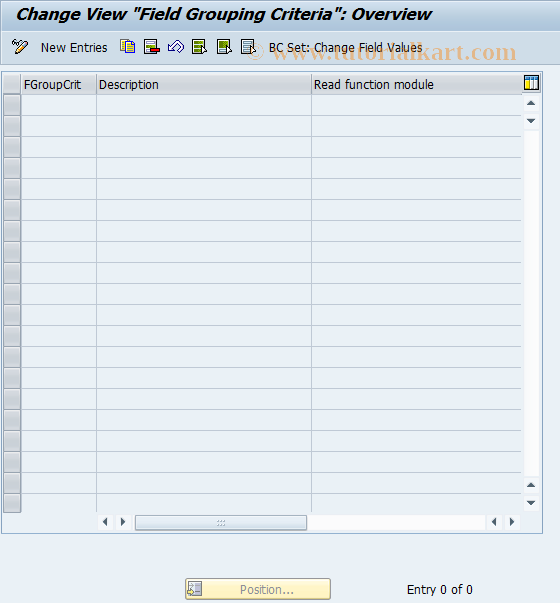
Task: Click the Delete row icon
Action: click(x=152, y=47)
